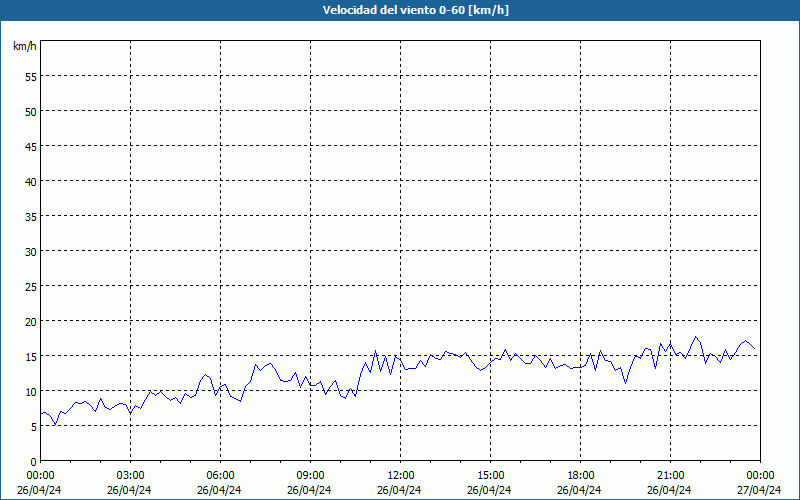Screen dimensions: 800x500
Task: Select the 15 value on the y-axis
Action: tap(31, 357)
